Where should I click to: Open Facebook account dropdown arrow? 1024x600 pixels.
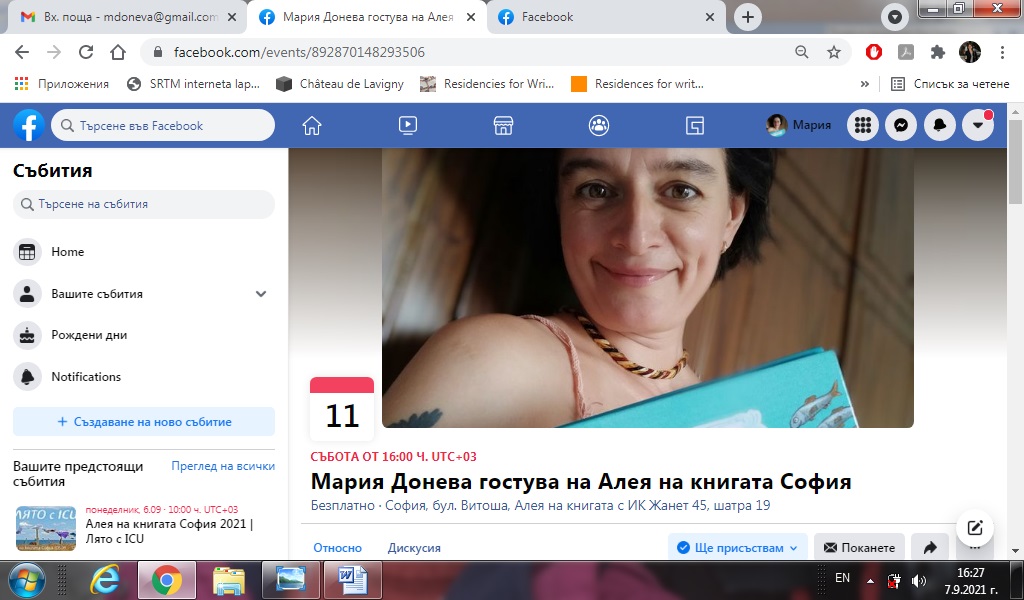coord(977,125)
